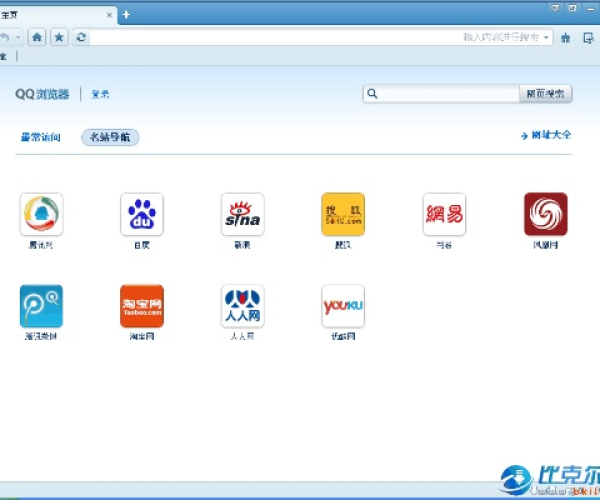Open the Tencent site tile
This screenshot has width=600, height=500.
point(41,214)
